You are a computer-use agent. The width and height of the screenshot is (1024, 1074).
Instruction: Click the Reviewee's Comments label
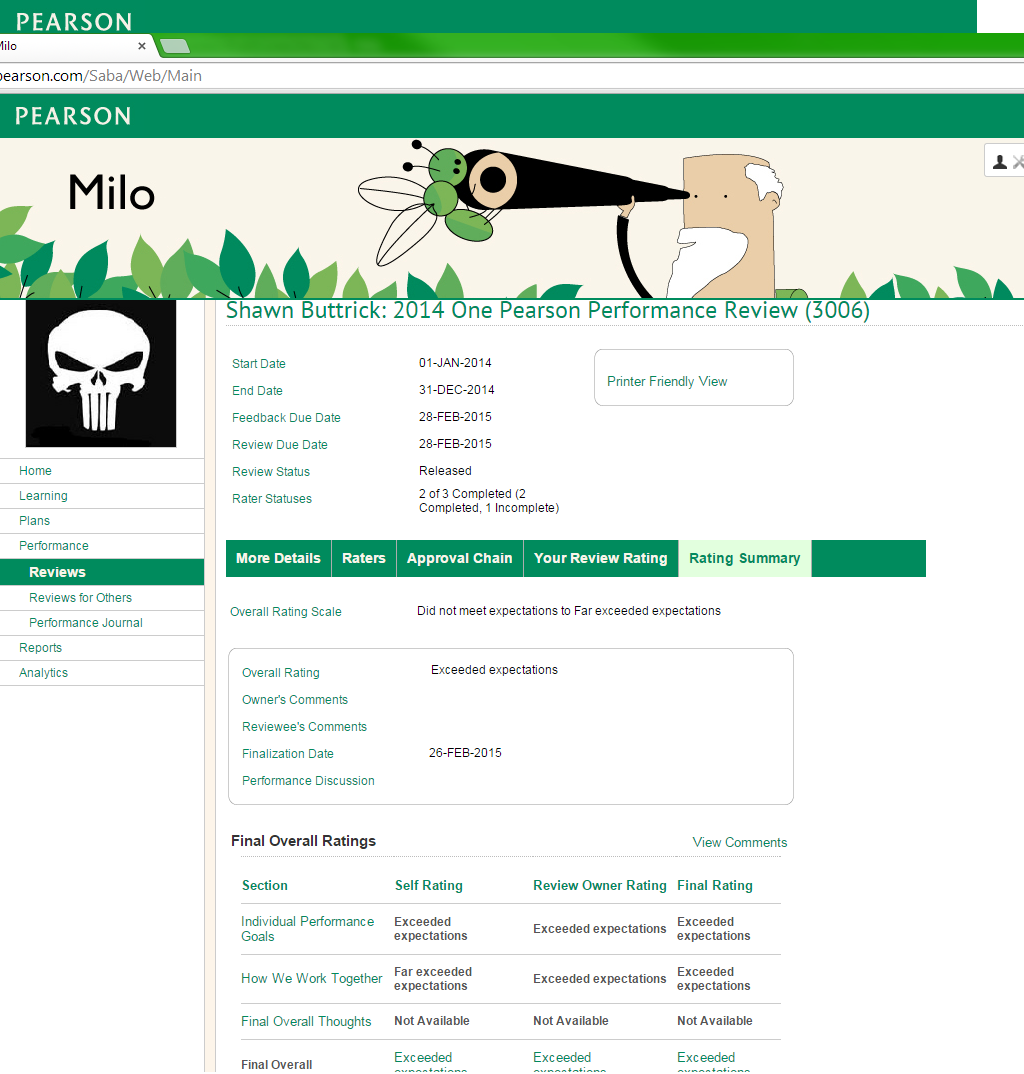click(305, 727)
